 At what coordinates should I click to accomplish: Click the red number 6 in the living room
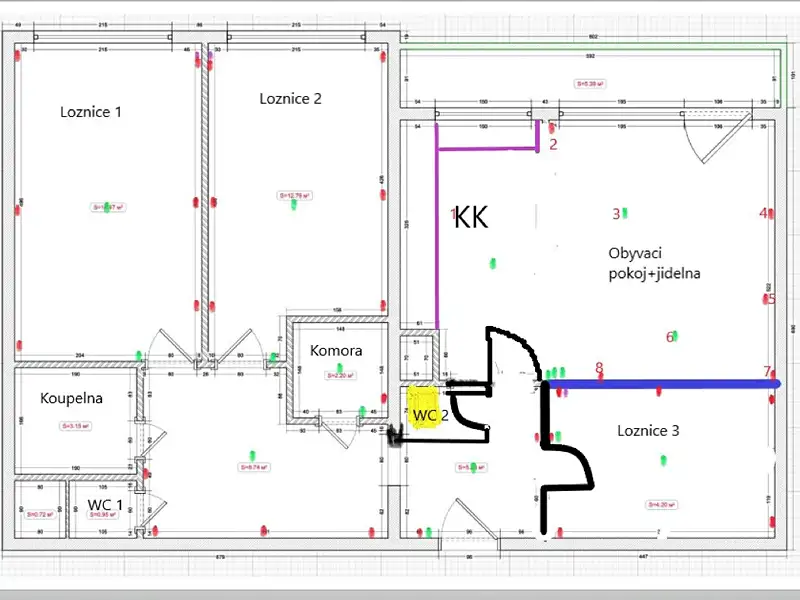670,337
